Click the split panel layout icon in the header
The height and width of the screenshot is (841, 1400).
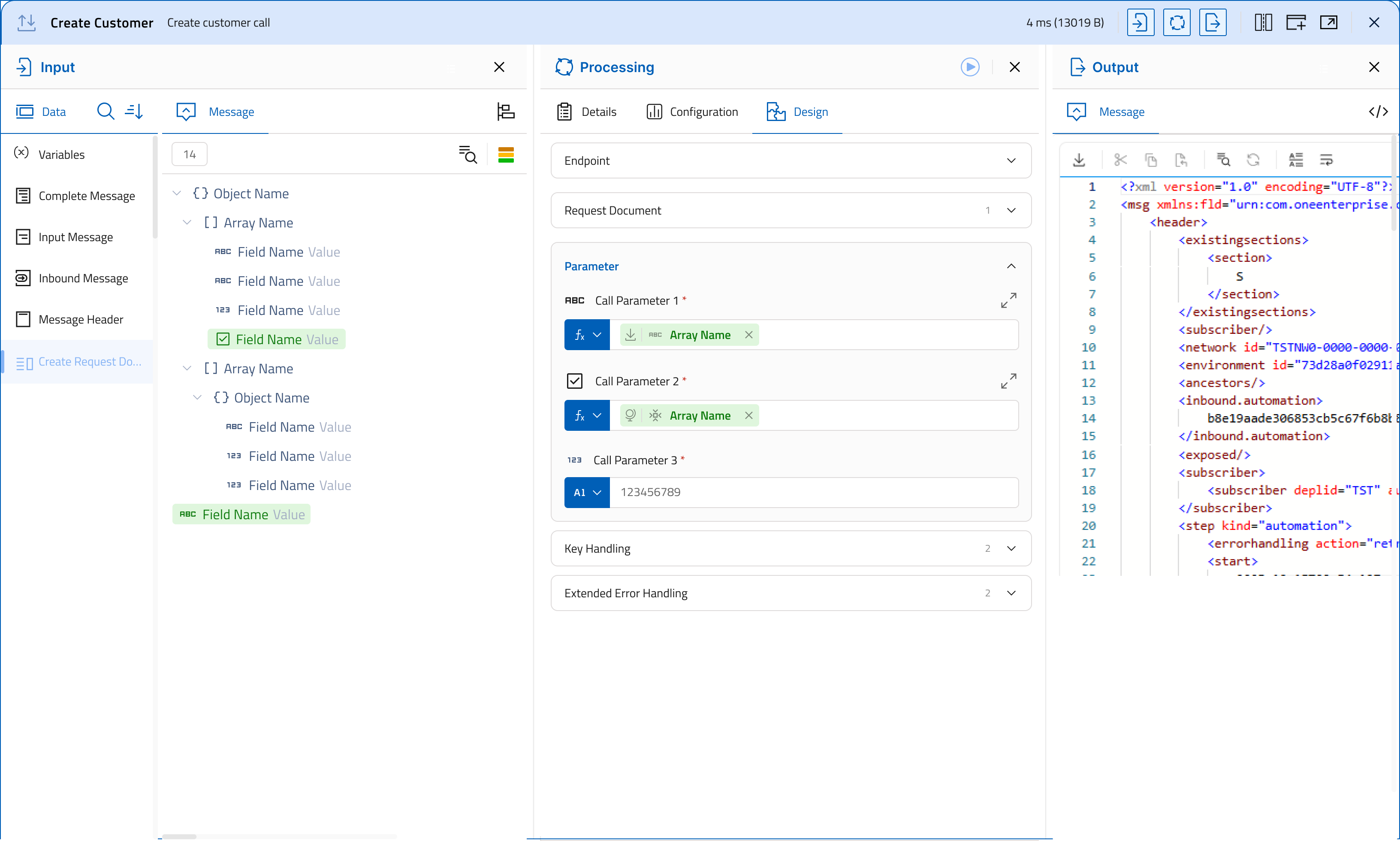(1263, 23)
